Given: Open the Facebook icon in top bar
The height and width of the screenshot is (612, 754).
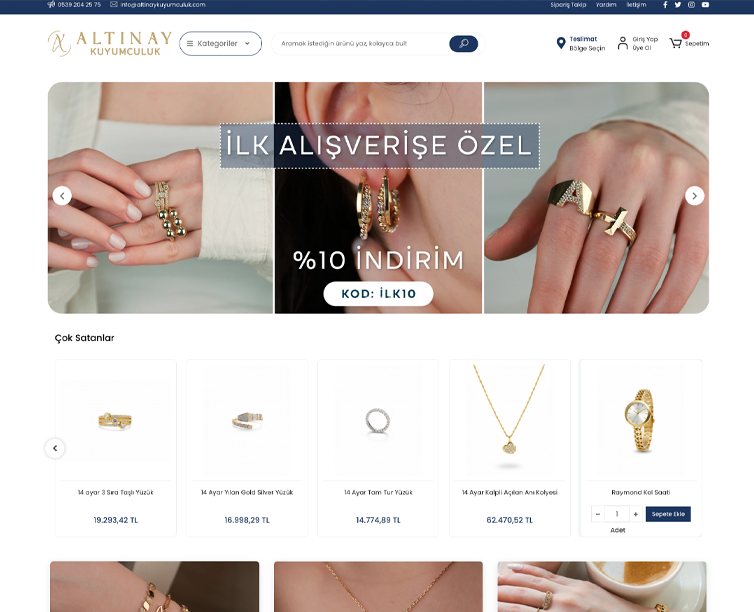Looking at the screenshot, I should [665, 5].
